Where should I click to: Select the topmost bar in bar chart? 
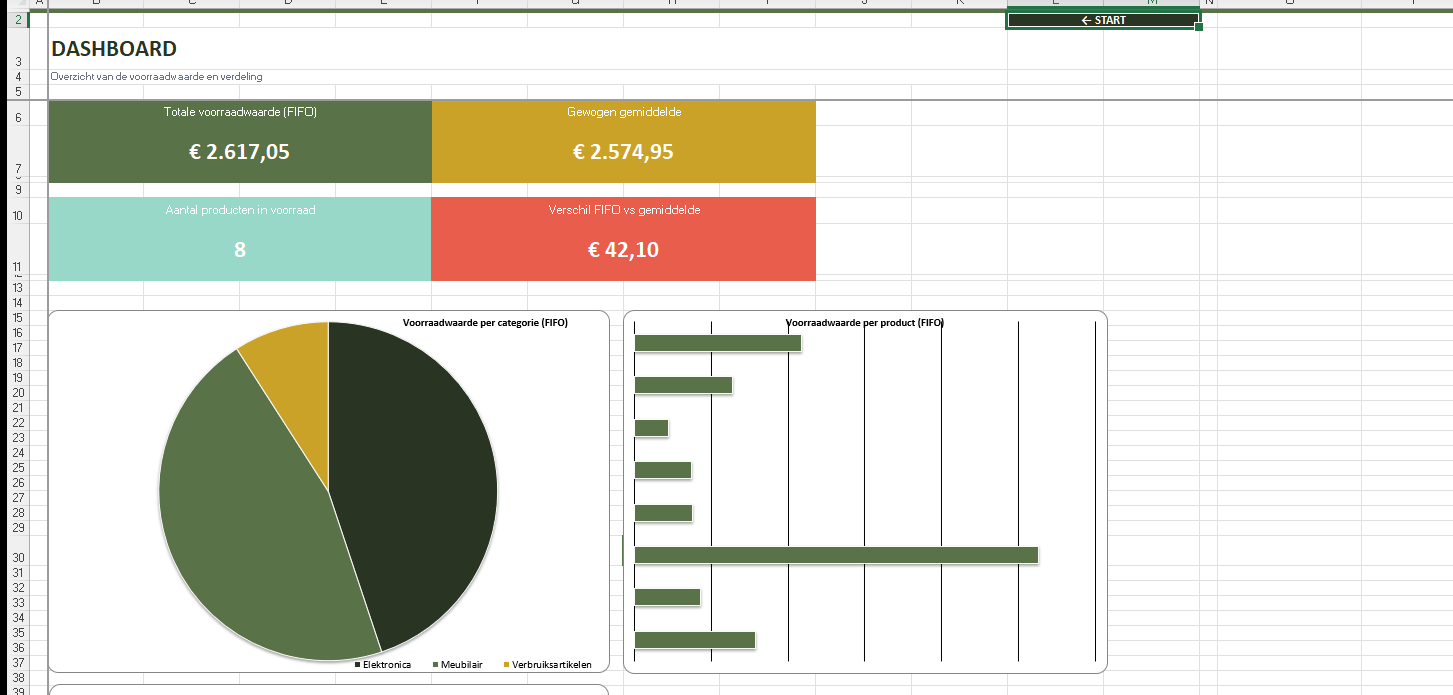[717, 343]
